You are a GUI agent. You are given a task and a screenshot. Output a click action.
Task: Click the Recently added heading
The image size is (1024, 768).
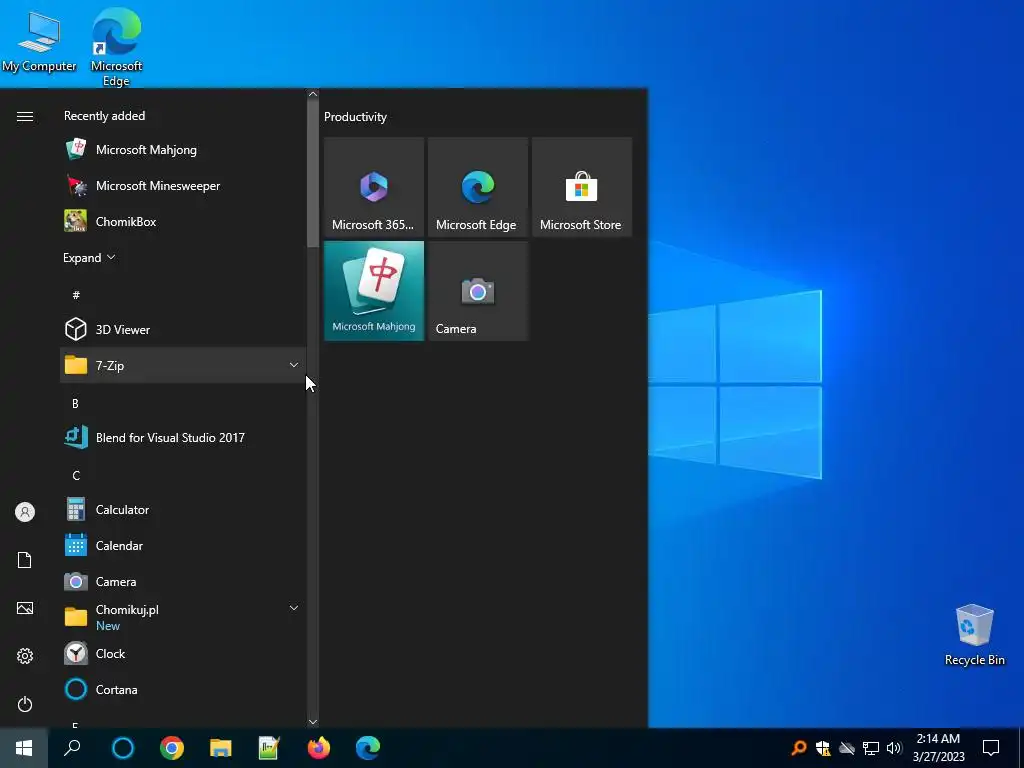pos(104,116)
